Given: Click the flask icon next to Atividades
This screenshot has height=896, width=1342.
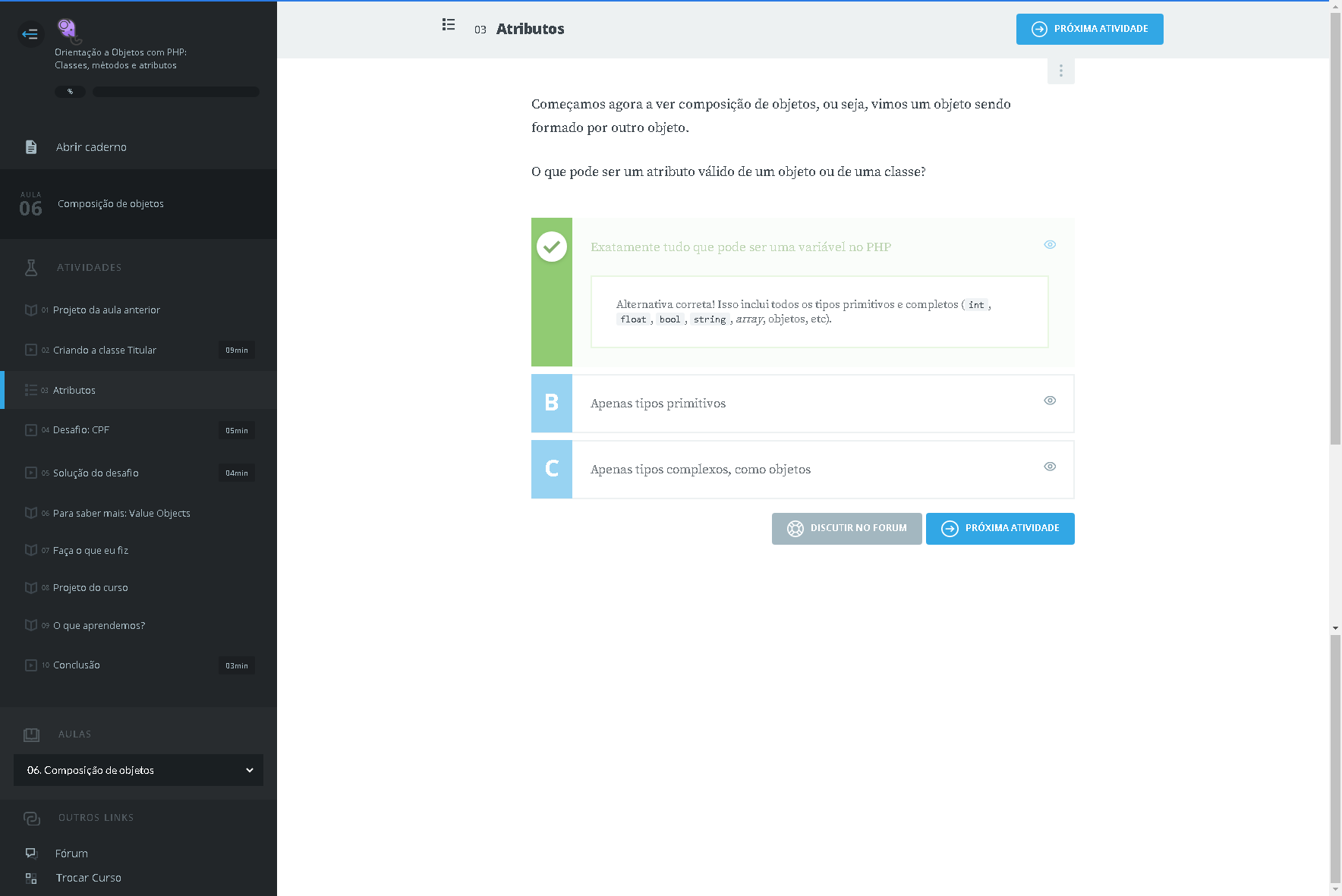Looking at the screenshot, I should (31, 268).
